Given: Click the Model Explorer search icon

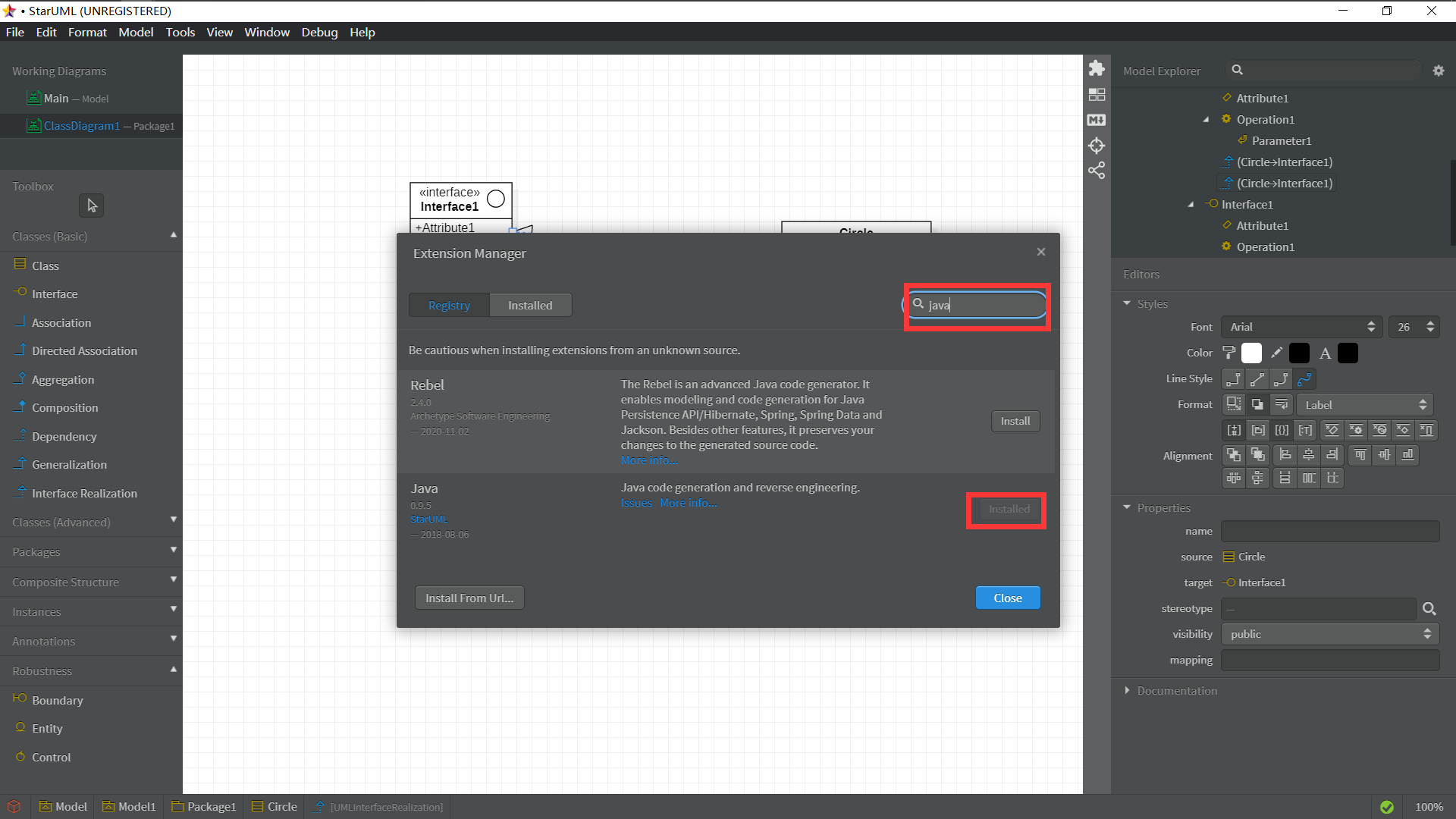Looking at the screenshot, I should click(x=1238, y=70).
